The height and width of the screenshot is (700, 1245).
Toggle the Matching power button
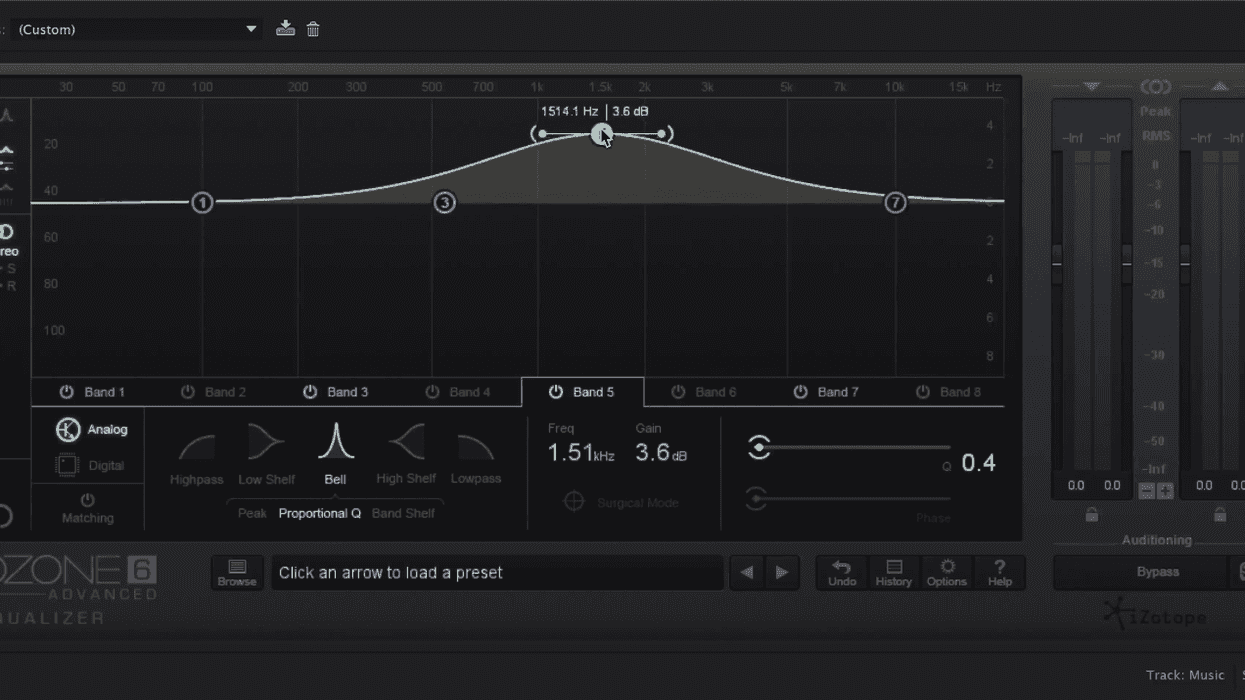(x=87, y=499)
